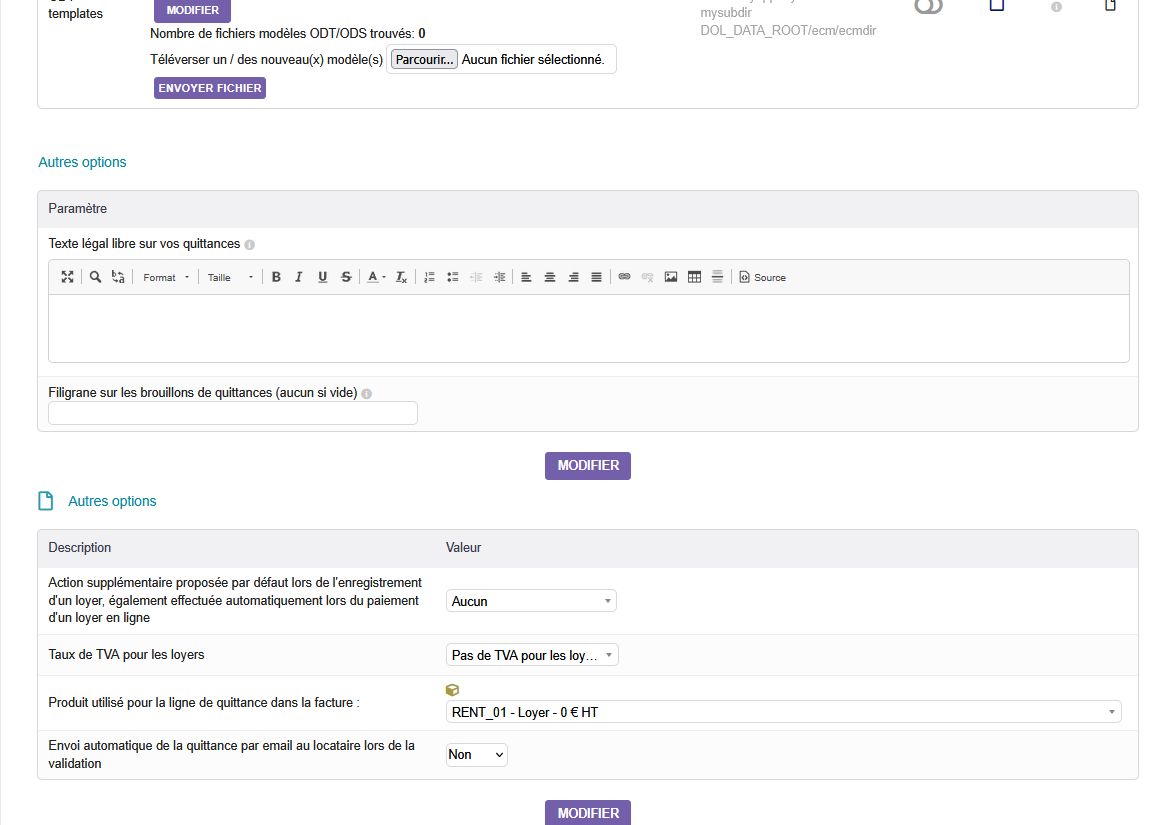The image size is (1164, 825).
Task: Click MODIFIER below the Filigrane field
Action: (588, 466)
